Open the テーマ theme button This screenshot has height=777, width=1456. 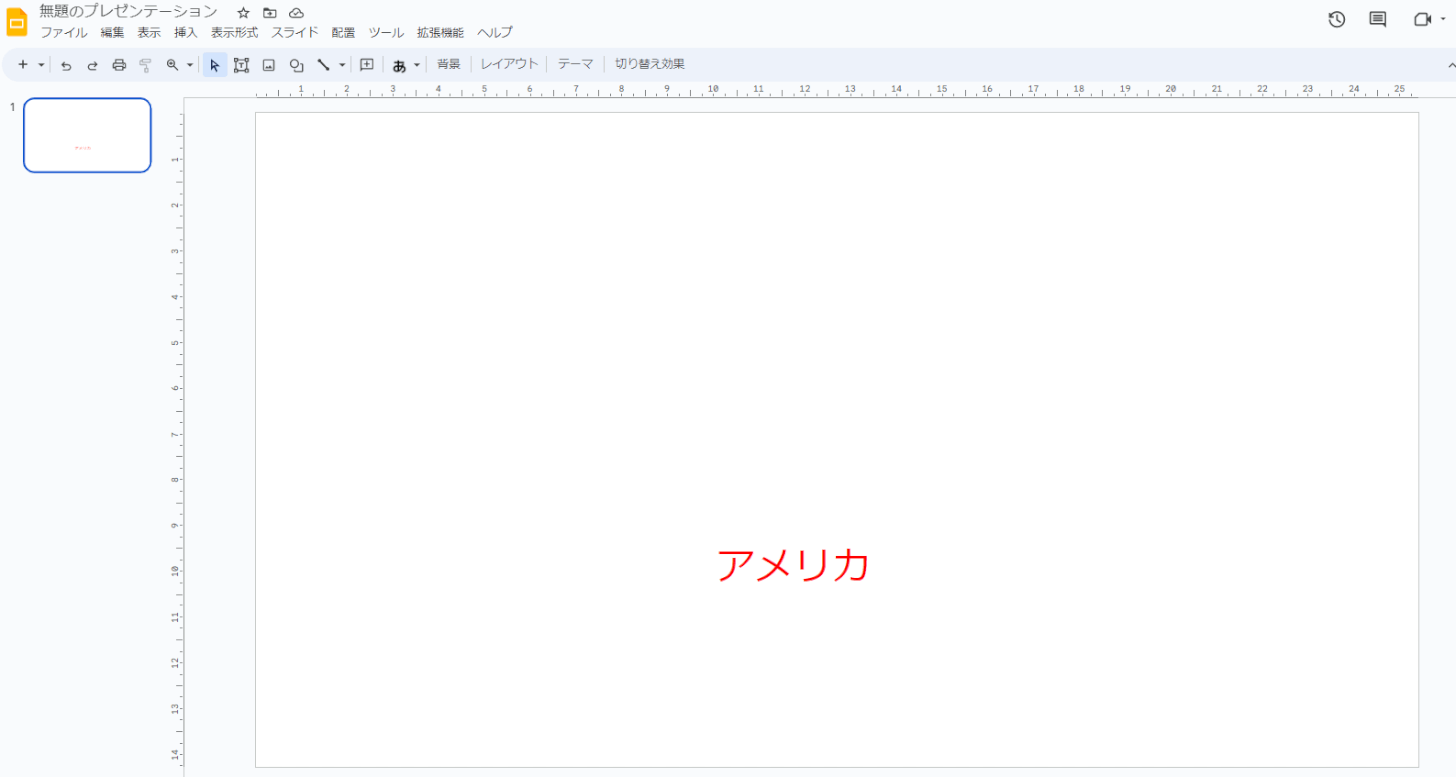click(x=575, y=64)
